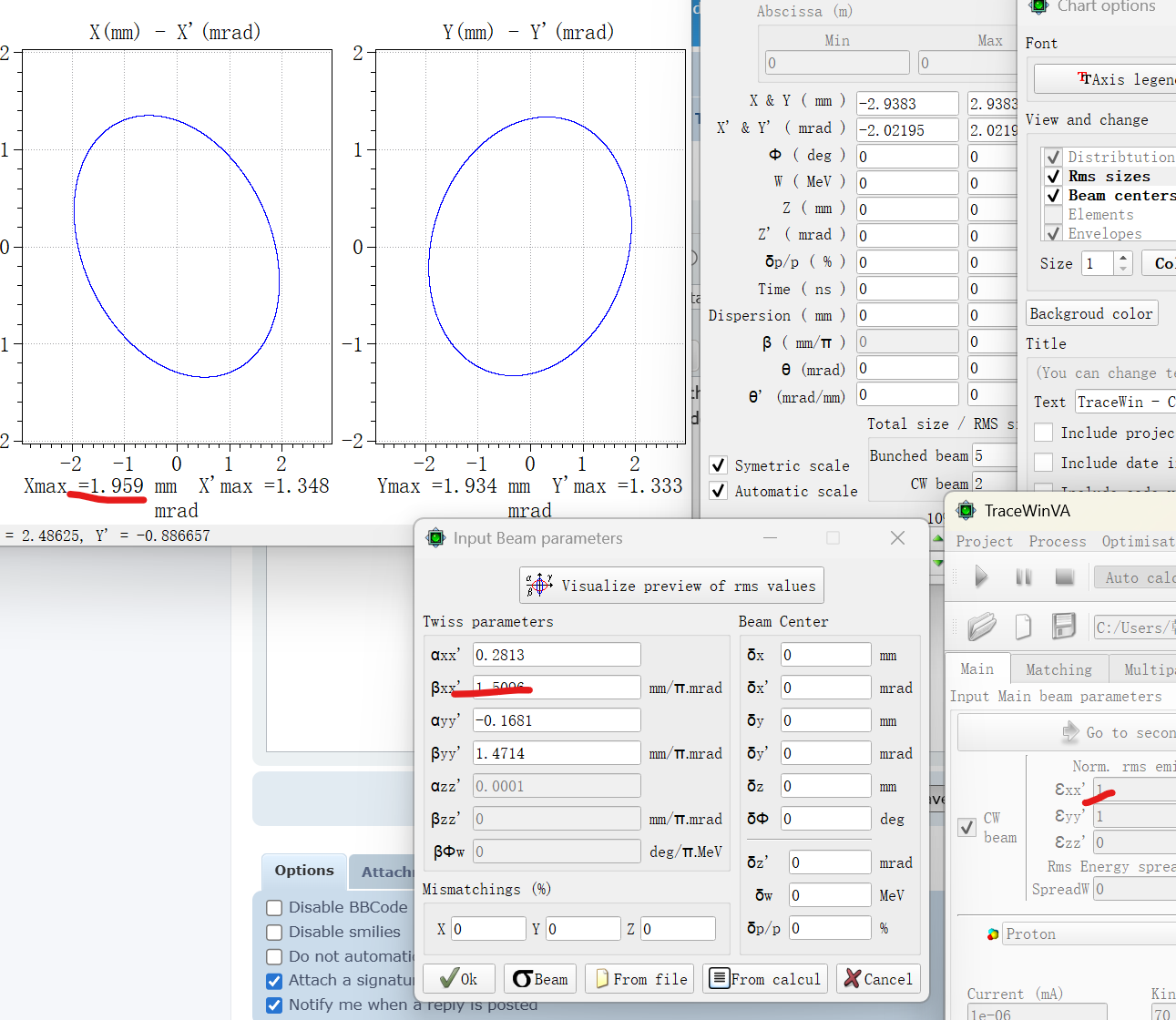Click the Backgroud color button

tap(1091, 313)
